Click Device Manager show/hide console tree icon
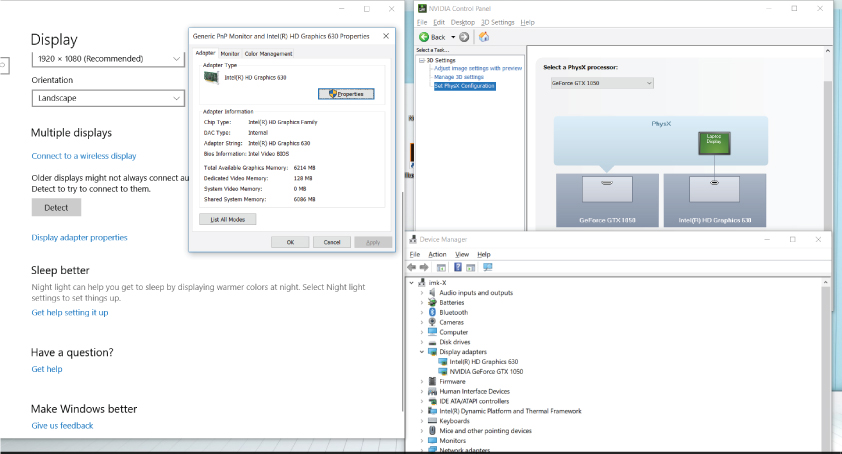The width and height of the screenshot is (842, 454). point(441,267)
